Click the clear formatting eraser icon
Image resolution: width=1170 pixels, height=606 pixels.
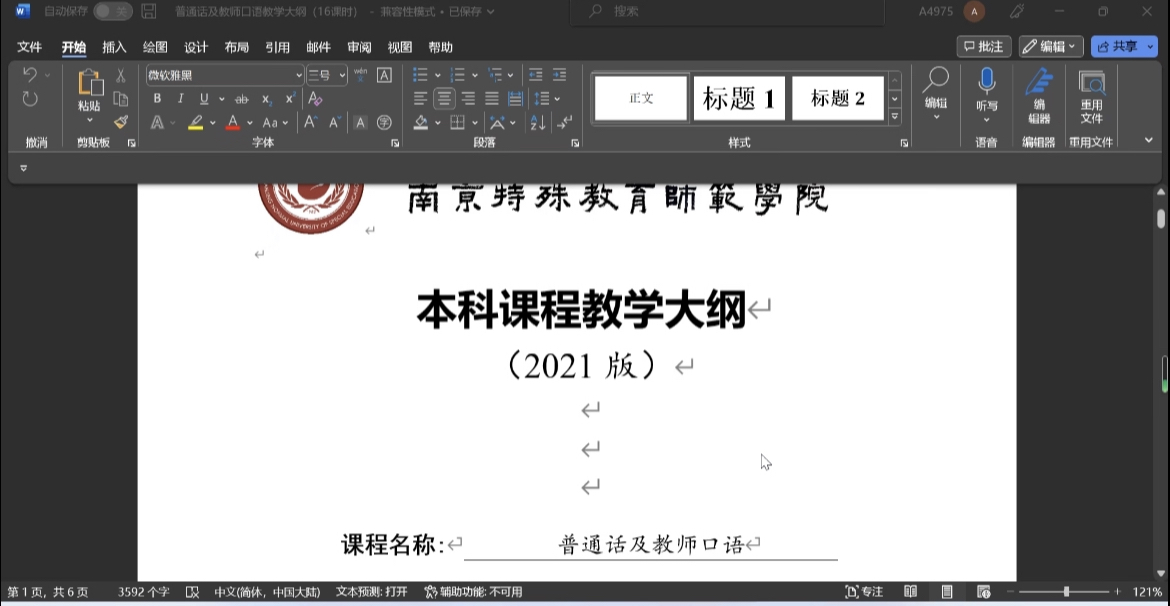click(x=315, y=99)
